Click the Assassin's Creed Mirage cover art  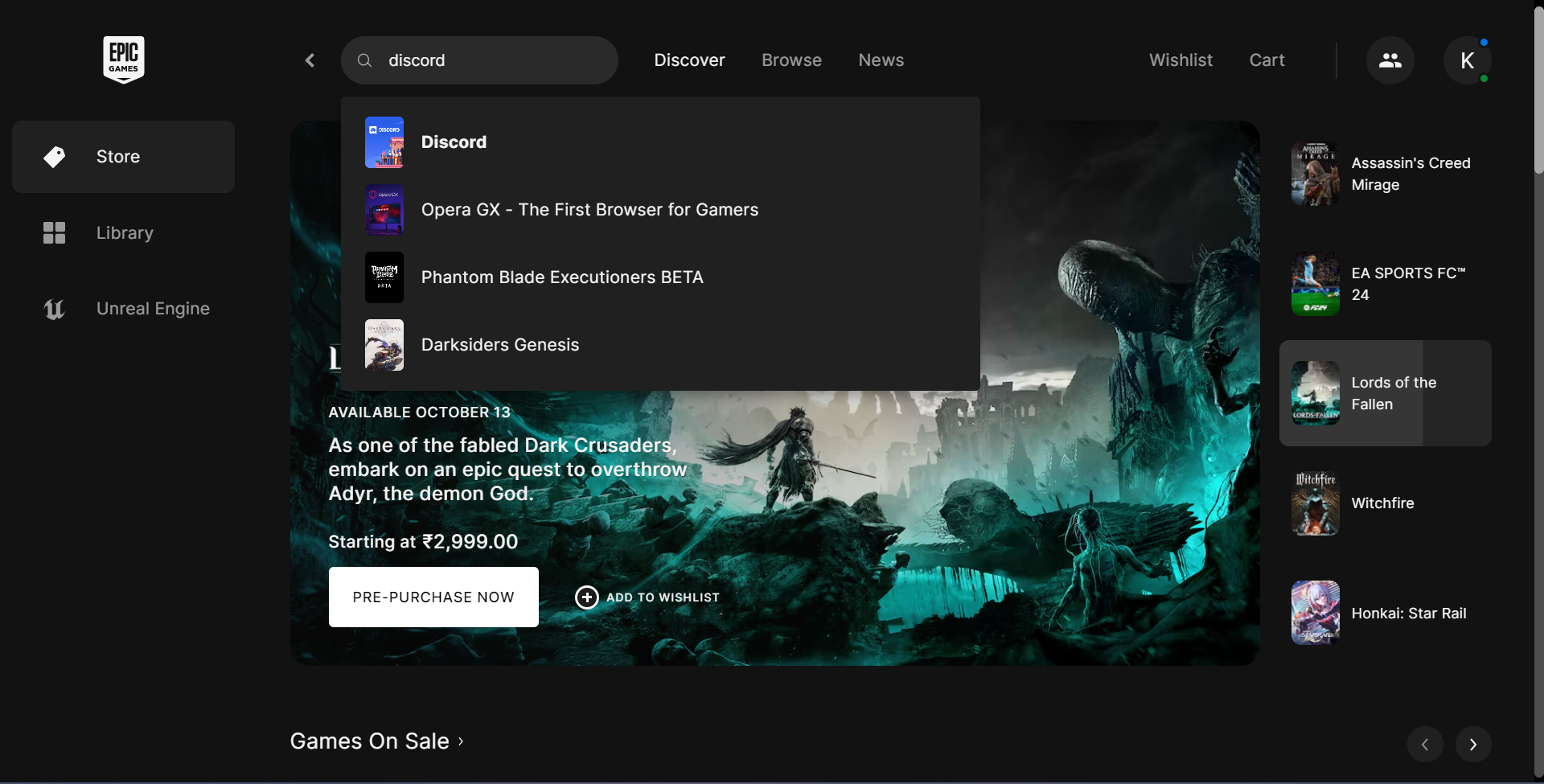coord(1316,174)
